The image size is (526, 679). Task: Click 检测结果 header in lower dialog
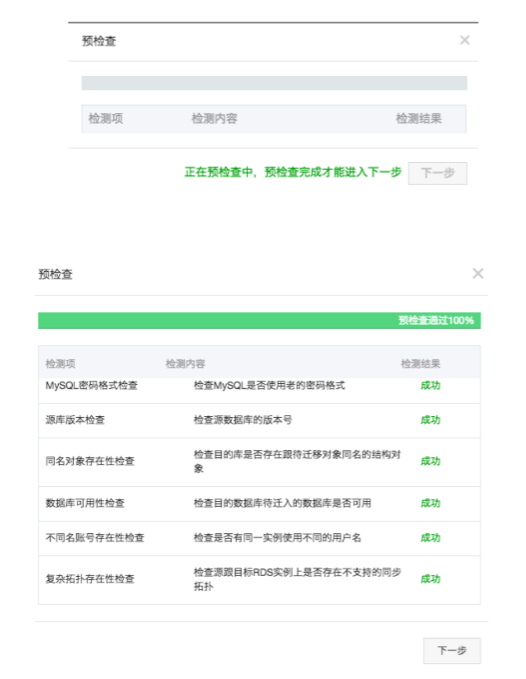coord(420,364)
